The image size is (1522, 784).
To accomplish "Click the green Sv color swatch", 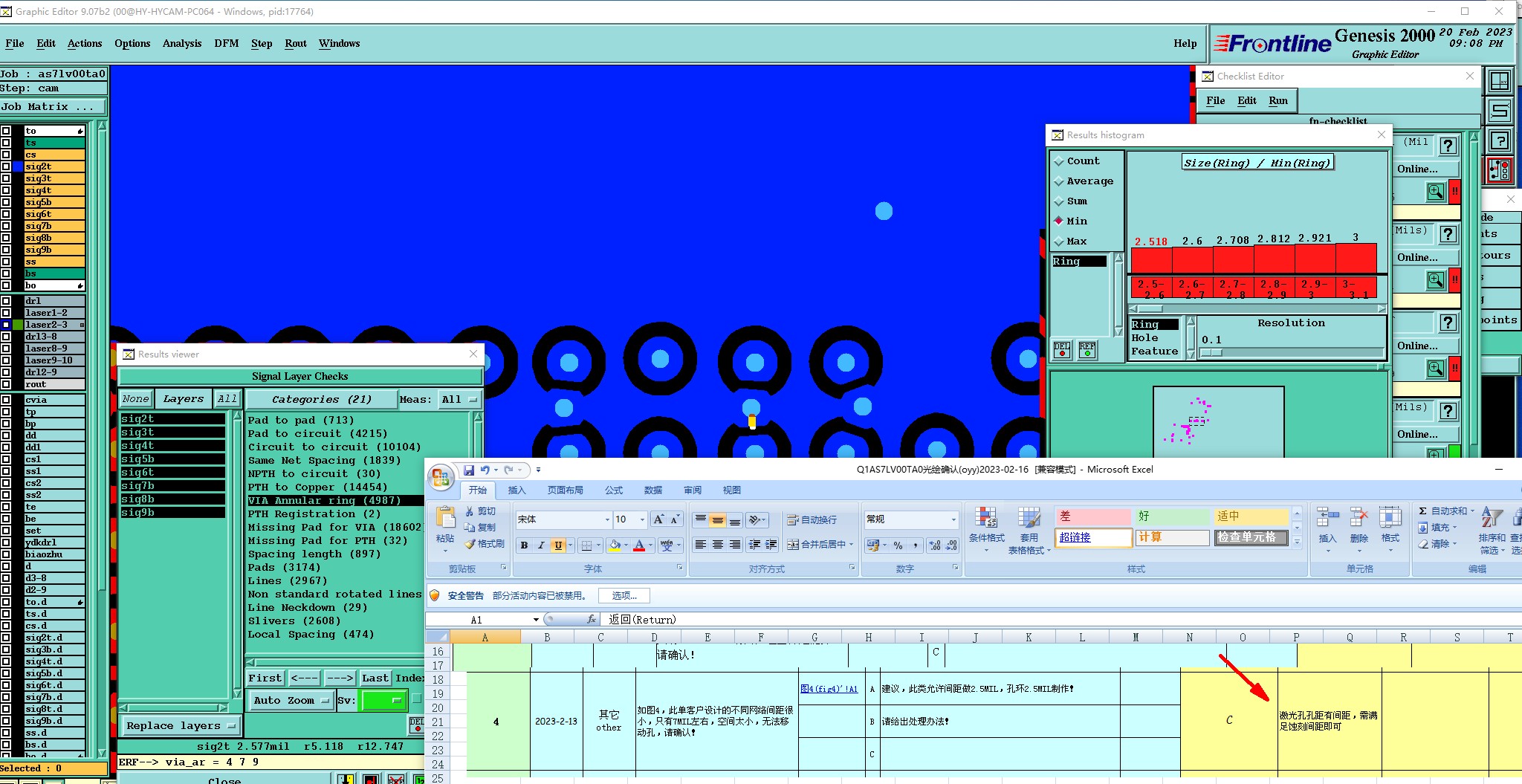I will [384, 700].
